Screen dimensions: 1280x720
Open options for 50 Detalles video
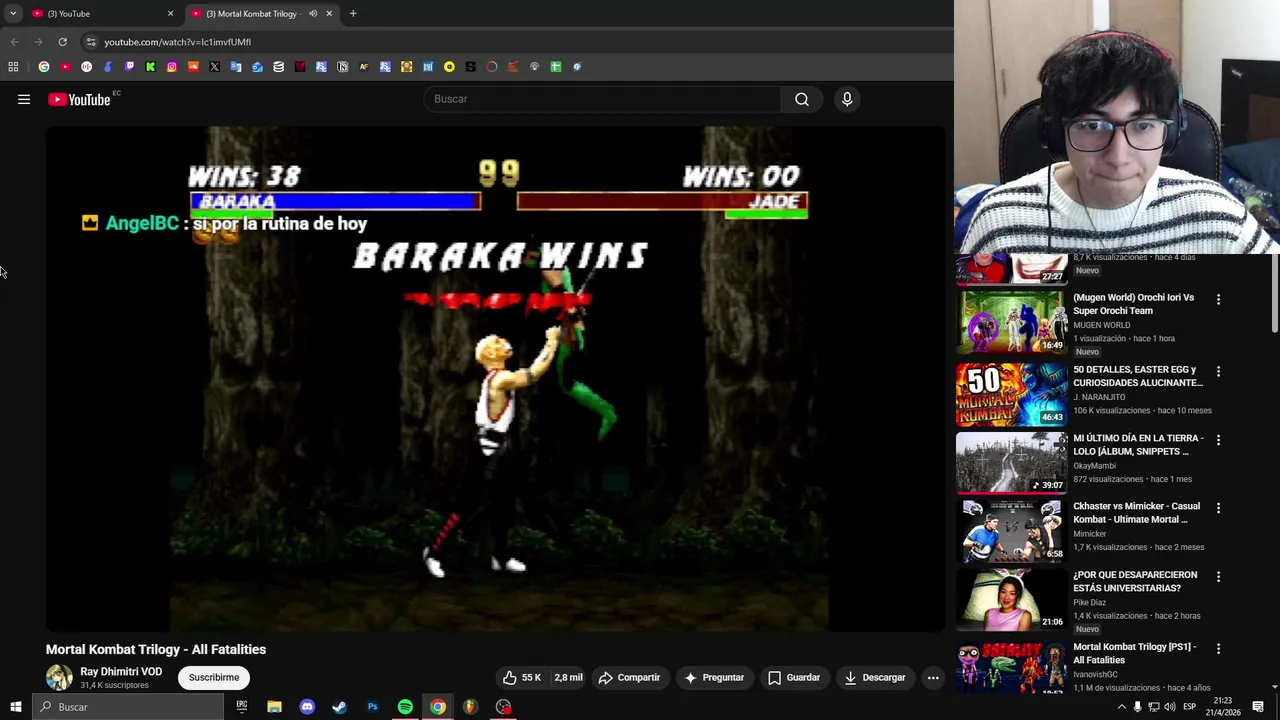(1218, 371)
